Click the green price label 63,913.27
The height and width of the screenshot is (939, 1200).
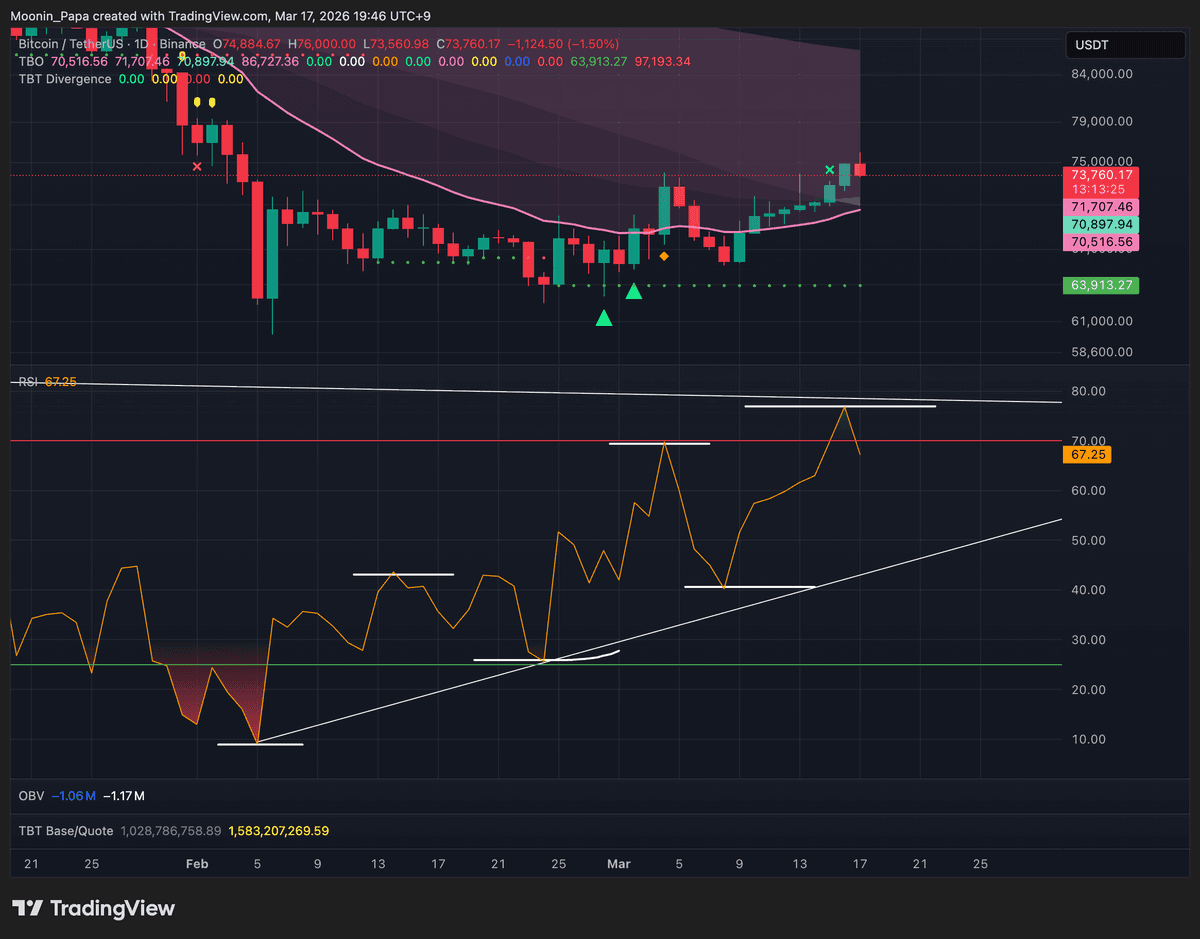[1099, 285]
